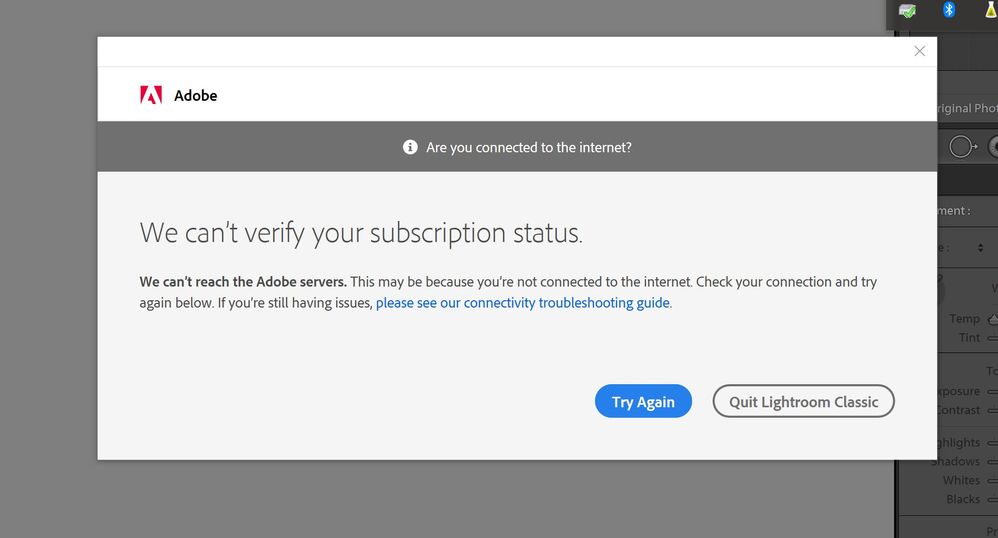Click the yellow flask tray icon

(x=990, y=10)
